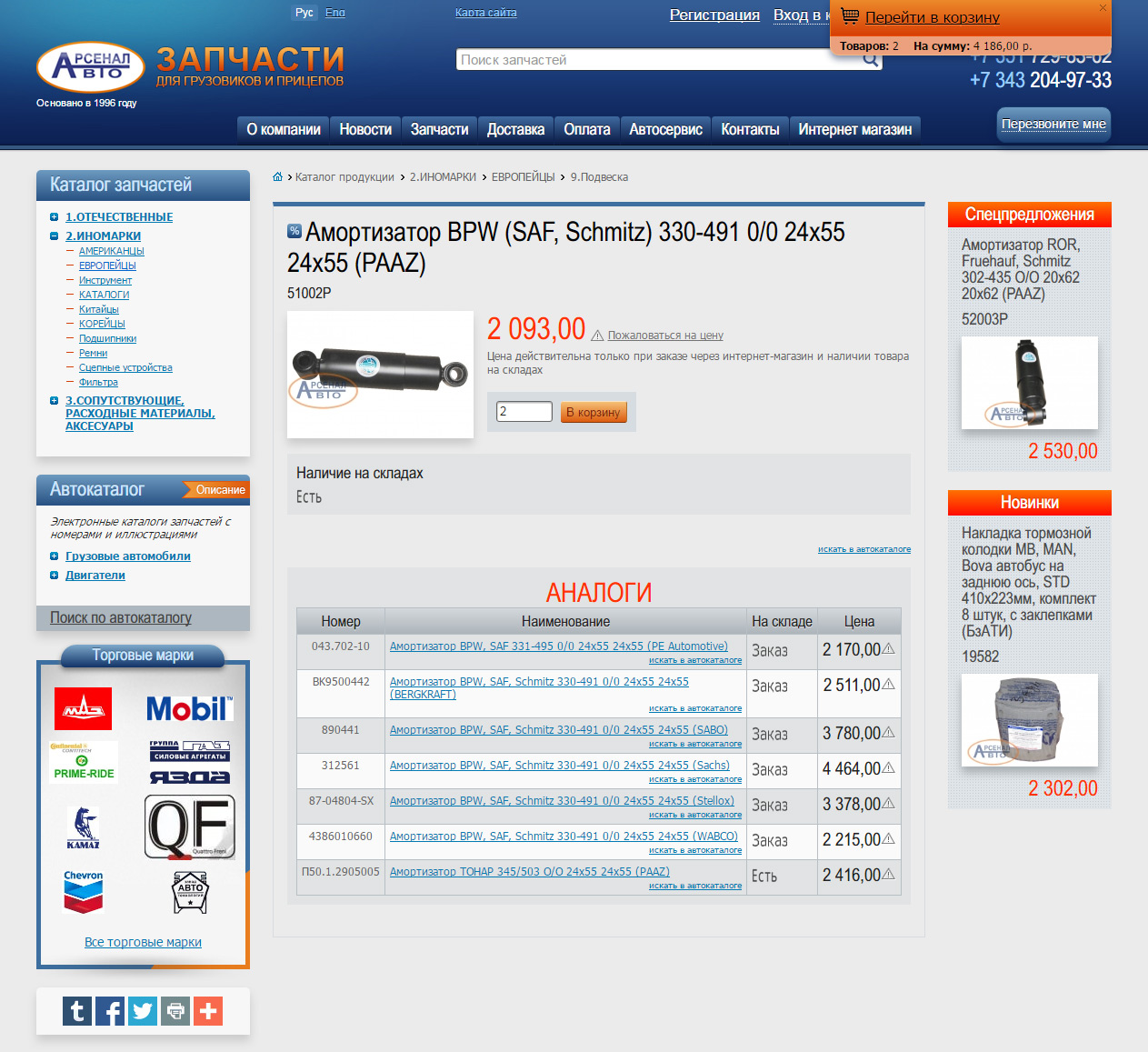Share via Twitter icon
The image size is (1148, 1052).
point(143,1011)
